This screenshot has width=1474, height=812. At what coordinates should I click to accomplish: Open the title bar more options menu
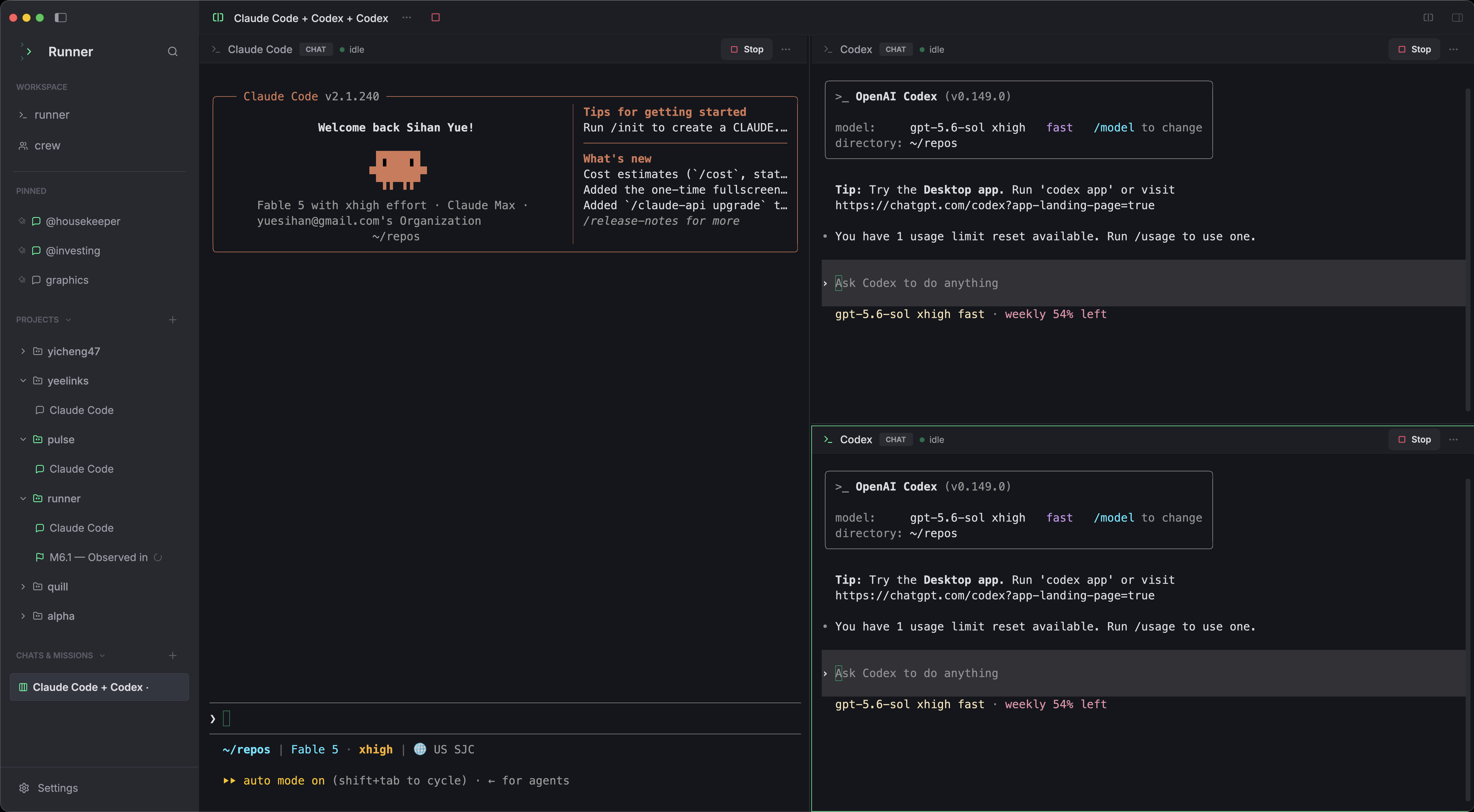[x=406, y=18]
